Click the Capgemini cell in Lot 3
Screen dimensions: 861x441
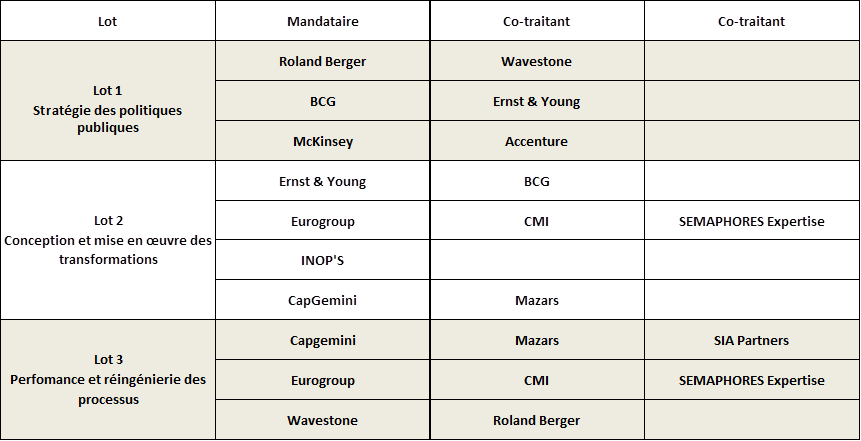click(322, 340)
